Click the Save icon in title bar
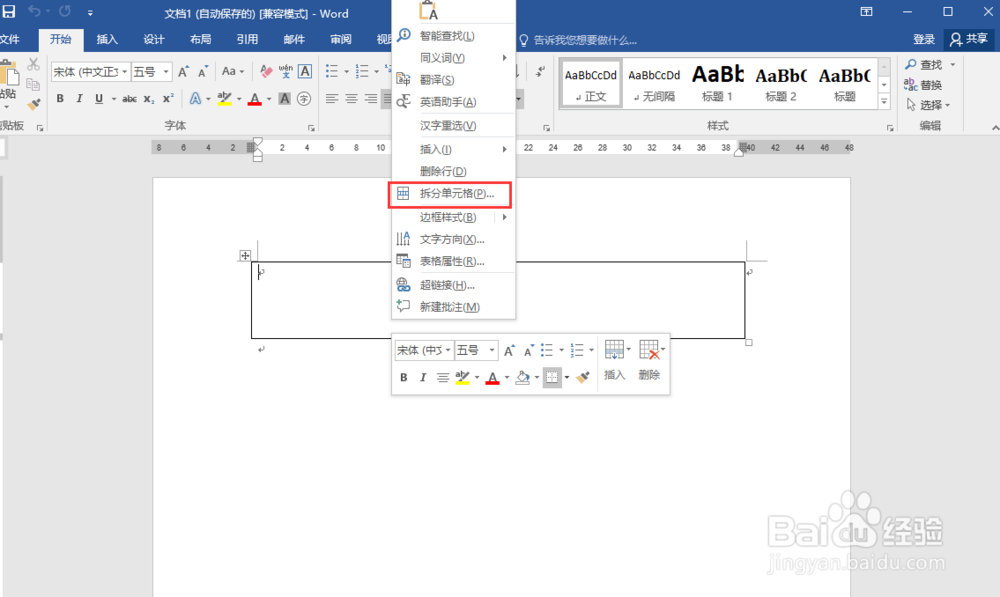Viewport: 1000px width, 597px height. coord(9,11)
